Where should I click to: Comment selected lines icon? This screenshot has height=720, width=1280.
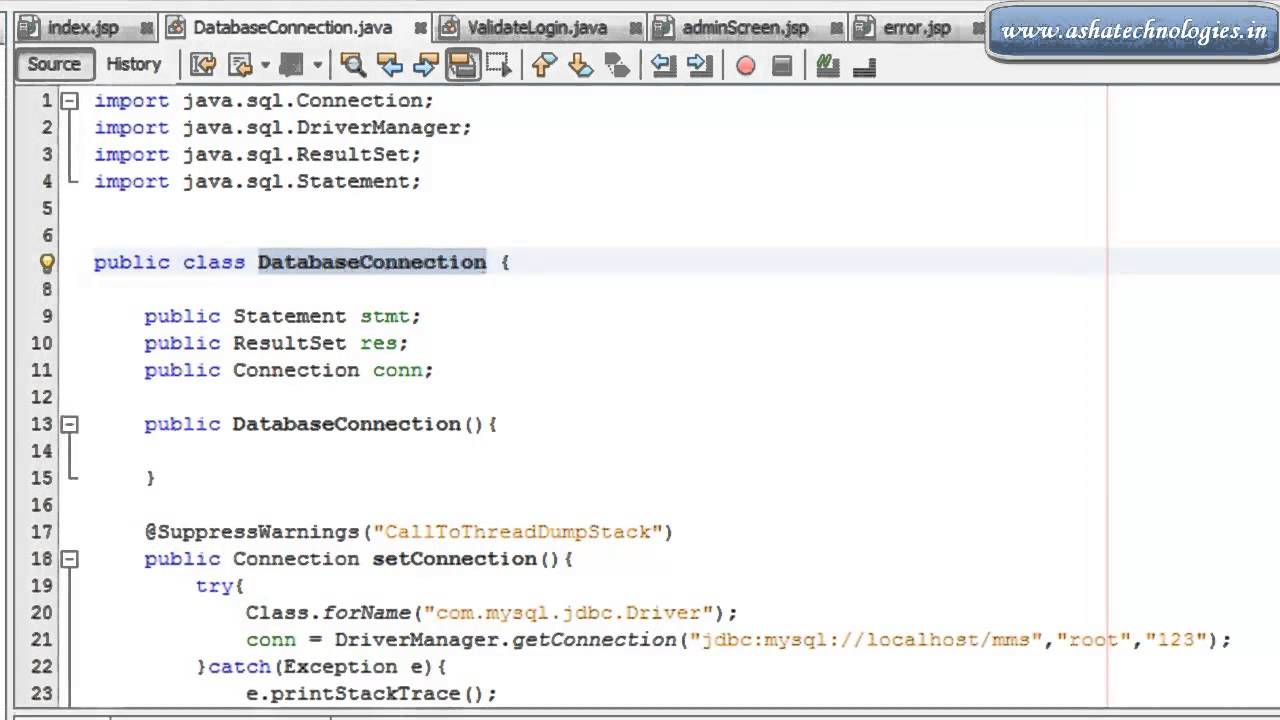pos(827,66)
